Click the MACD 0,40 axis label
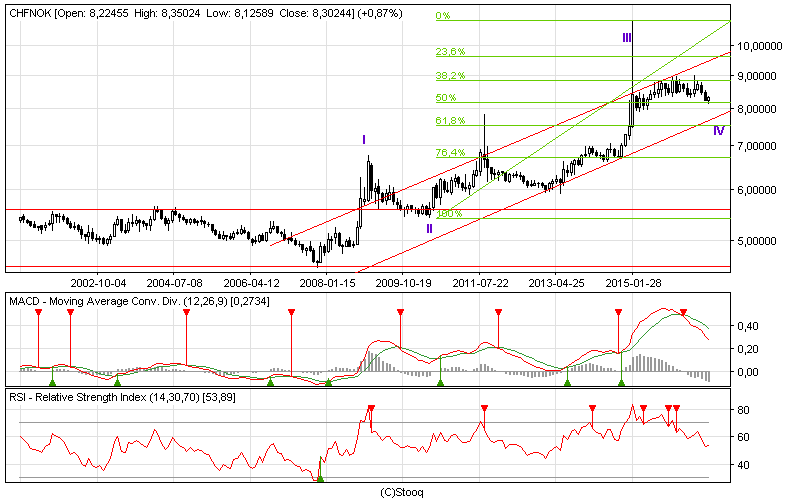 747,326
